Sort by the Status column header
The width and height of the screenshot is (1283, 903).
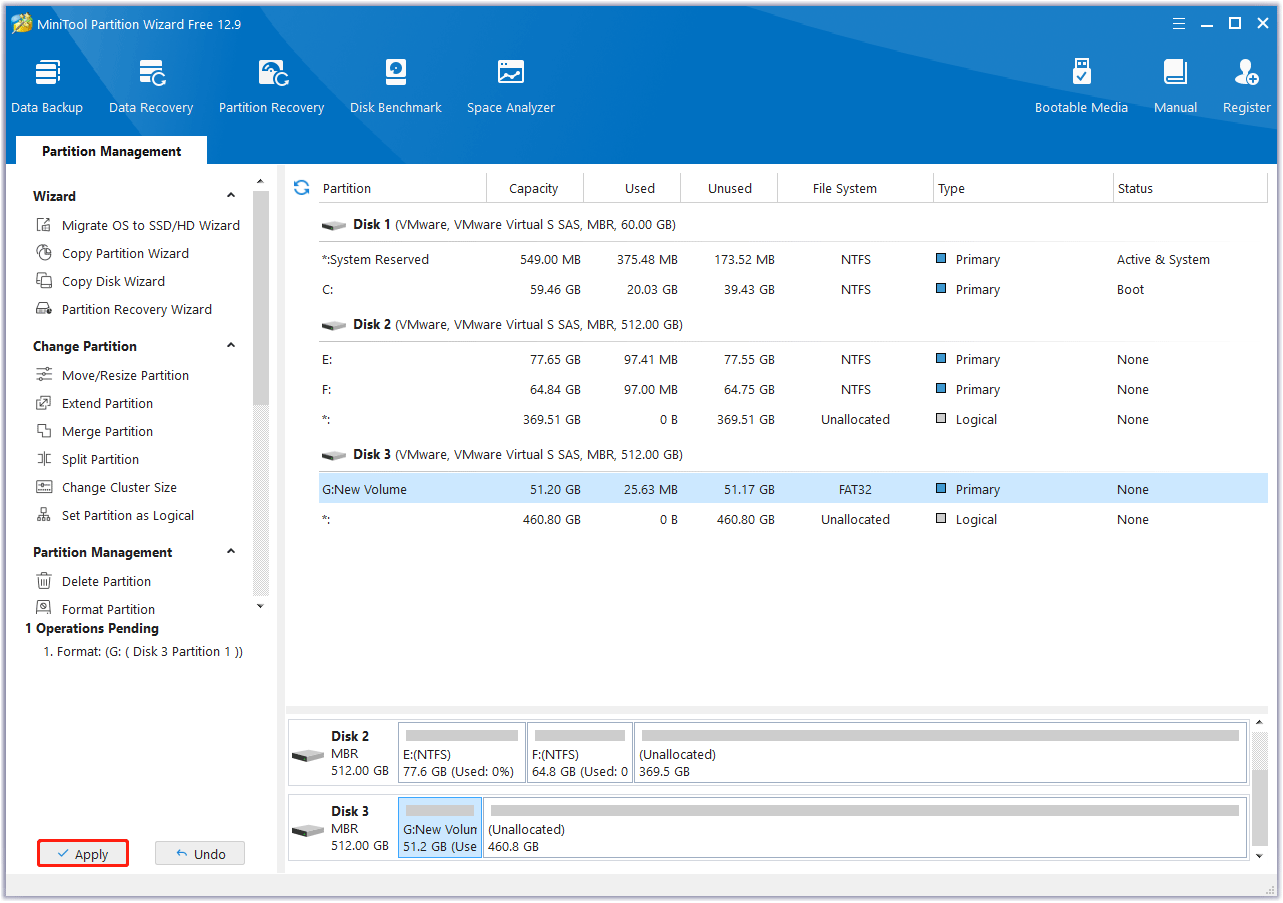(x=1190, y=188)
